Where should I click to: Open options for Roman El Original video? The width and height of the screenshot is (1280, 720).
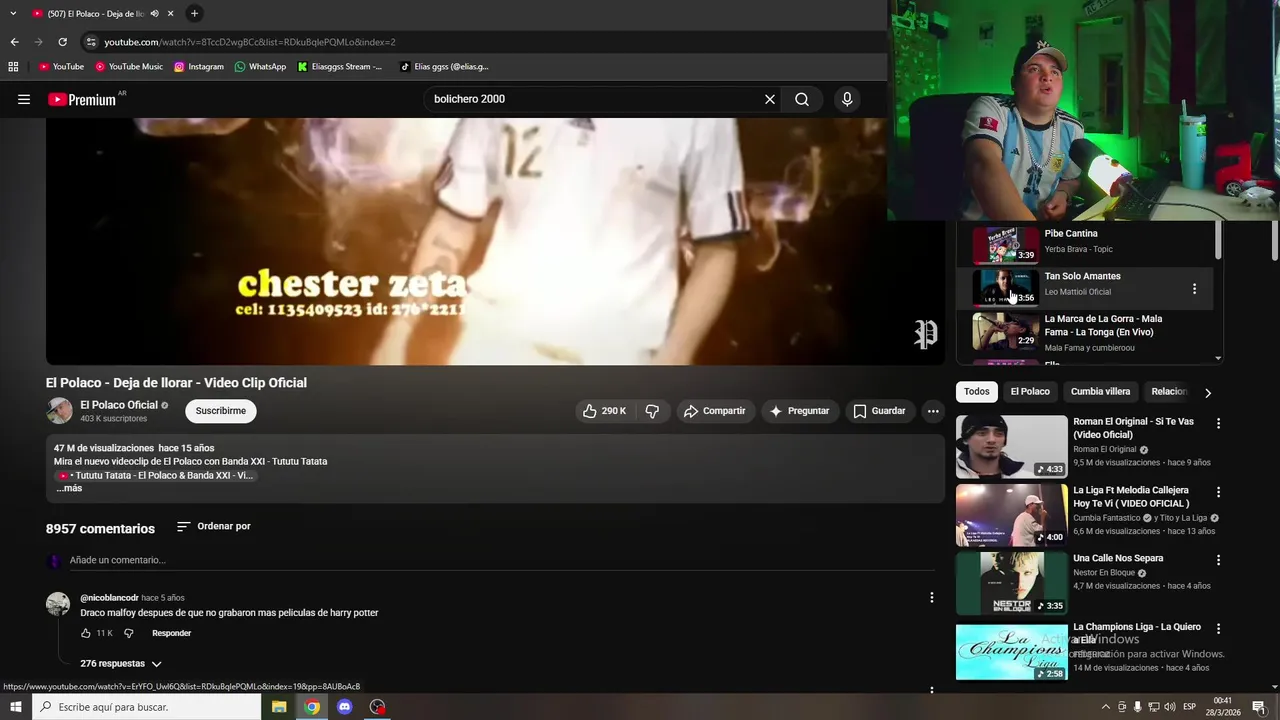(x=1218, y=424)
